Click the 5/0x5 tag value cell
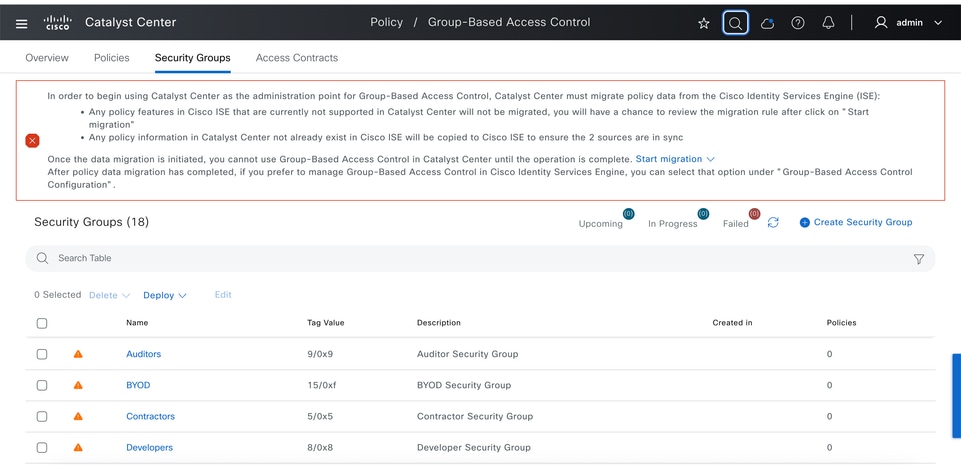Image resolution: width=961 pixels, height=465 pixels. (320, 417)
